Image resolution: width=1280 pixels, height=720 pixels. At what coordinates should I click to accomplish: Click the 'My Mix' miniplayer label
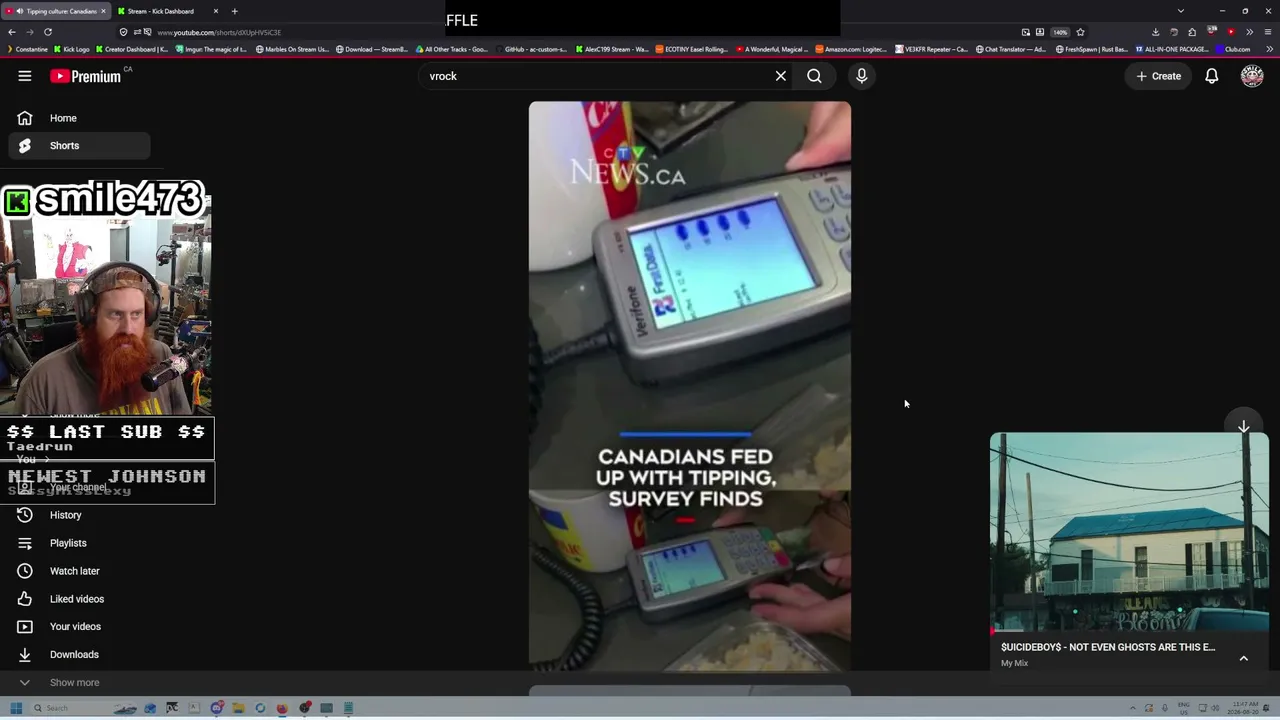pyautogui.click(x=1014, y=663)
